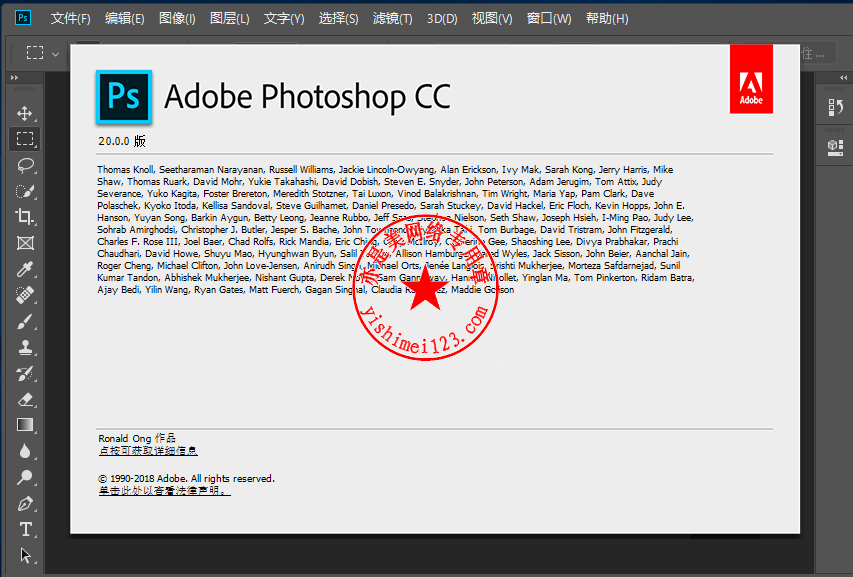
Task: Select the Quick Selection tool
Action: click(25, 191)
